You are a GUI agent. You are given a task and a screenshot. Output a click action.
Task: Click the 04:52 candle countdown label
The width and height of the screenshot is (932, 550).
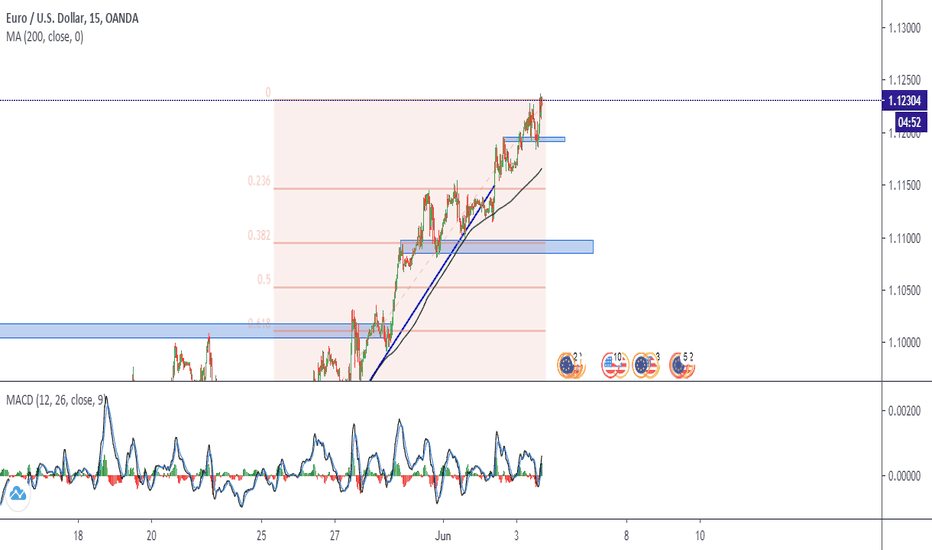[909, 122]
